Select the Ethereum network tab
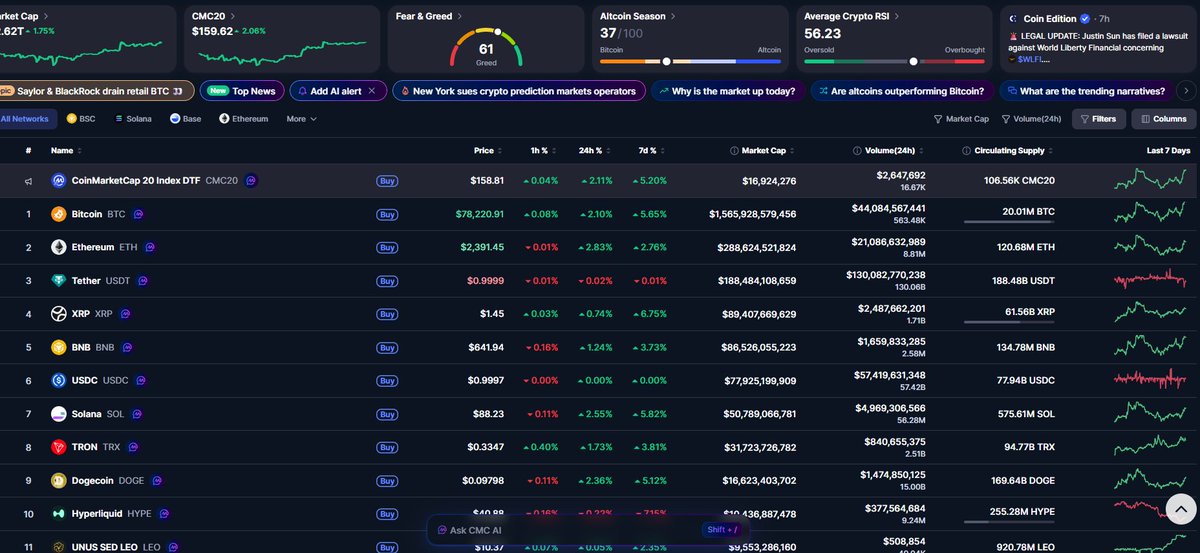 pyautogui.click(x=243, y=119)
